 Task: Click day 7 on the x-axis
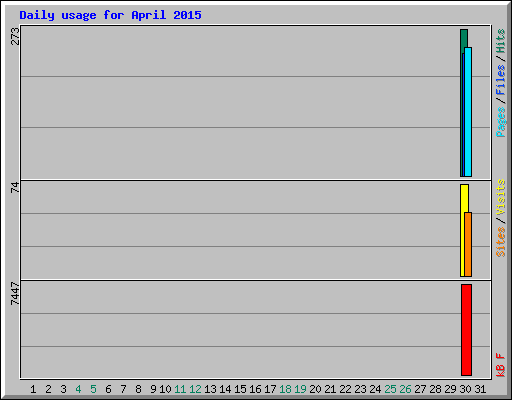[x=123, y=389]
